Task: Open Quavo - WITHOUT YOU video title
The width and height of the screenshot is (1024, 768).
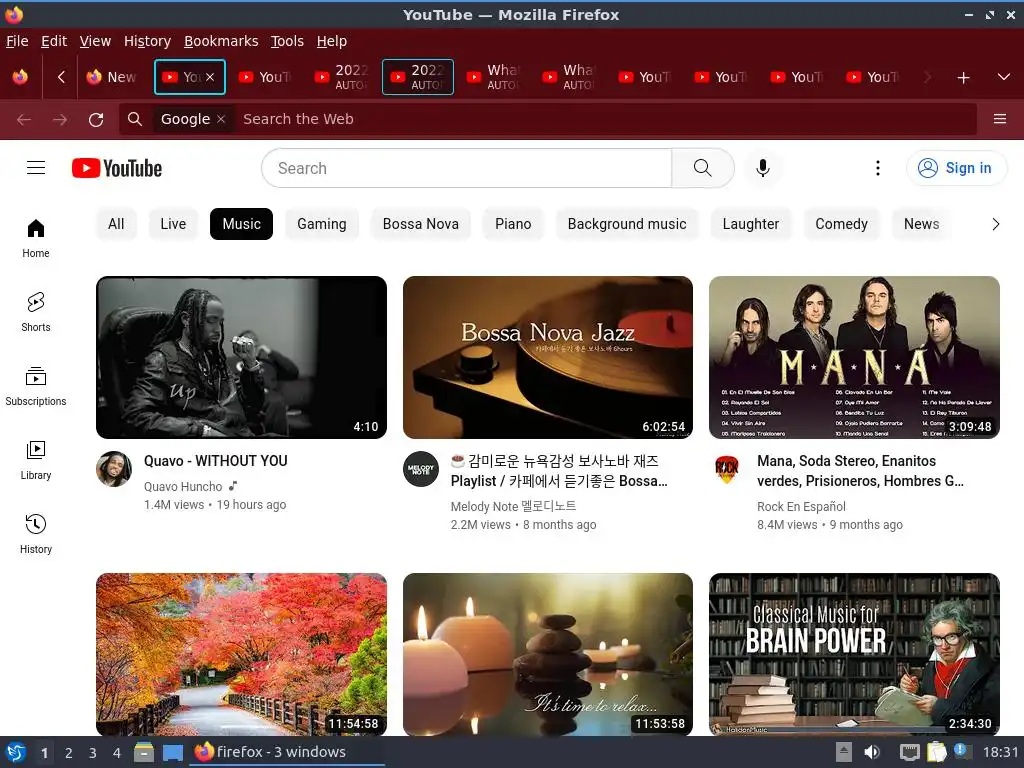Action: tap(216, 461)
